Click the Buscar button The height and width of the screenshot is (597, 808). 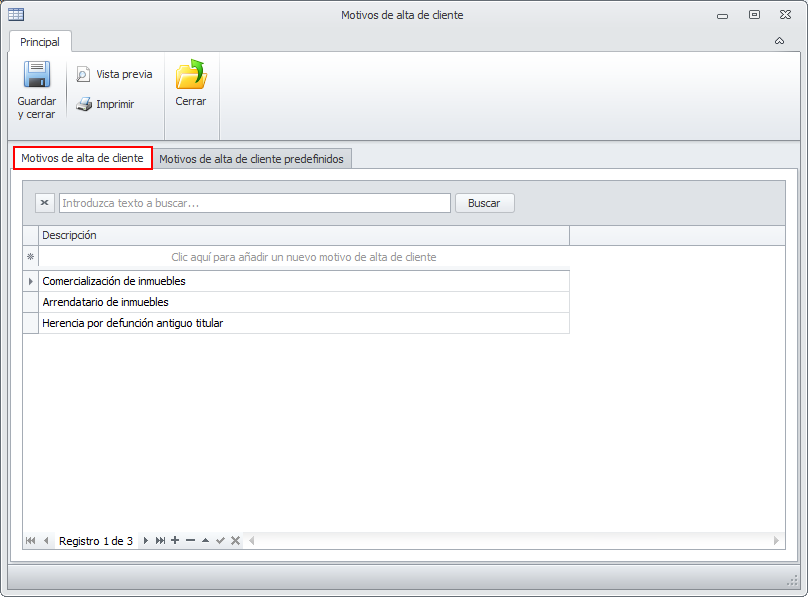pos(484,203)
